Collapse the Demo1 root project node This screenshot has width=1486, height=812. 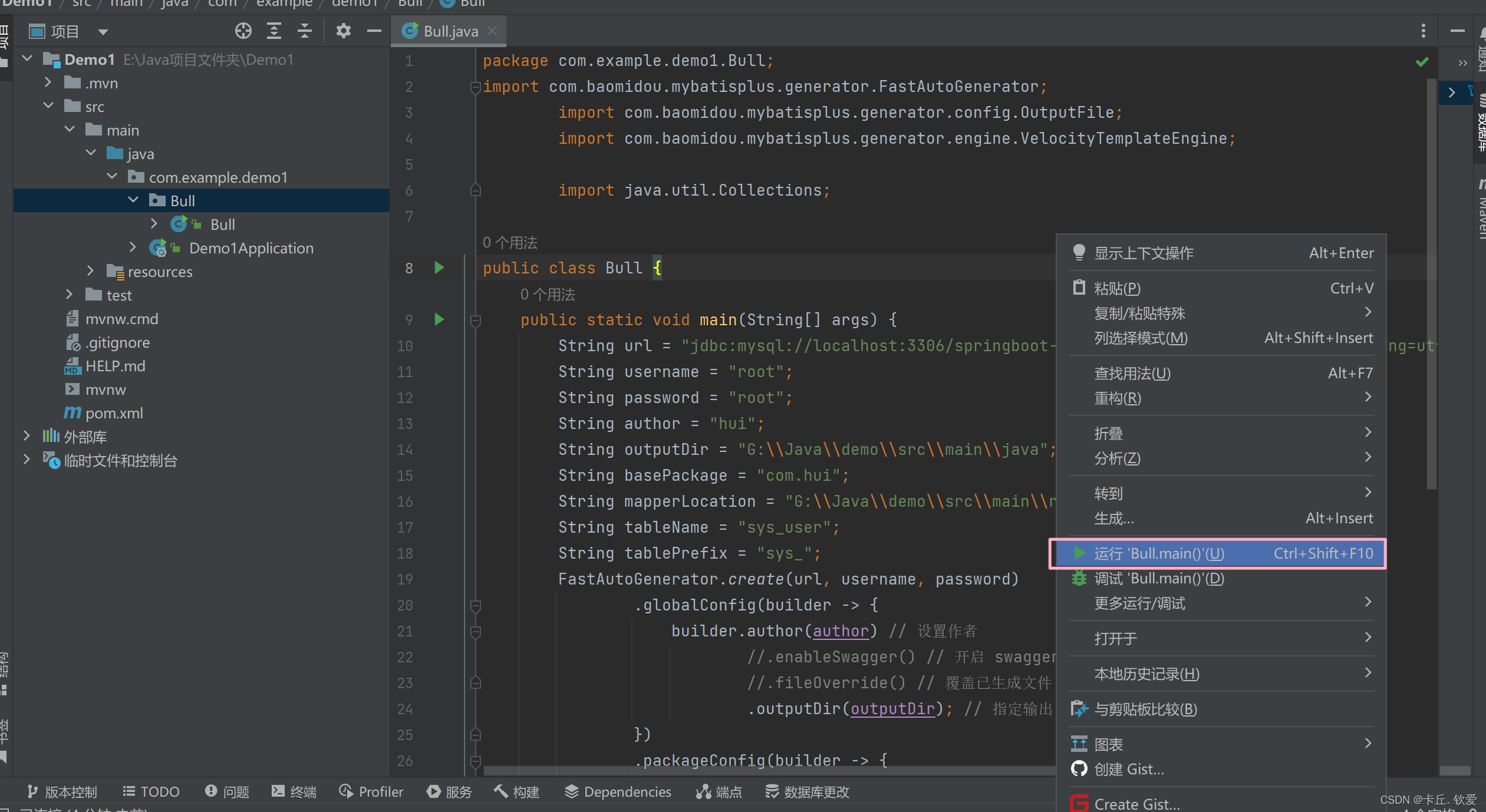(27, 59)
